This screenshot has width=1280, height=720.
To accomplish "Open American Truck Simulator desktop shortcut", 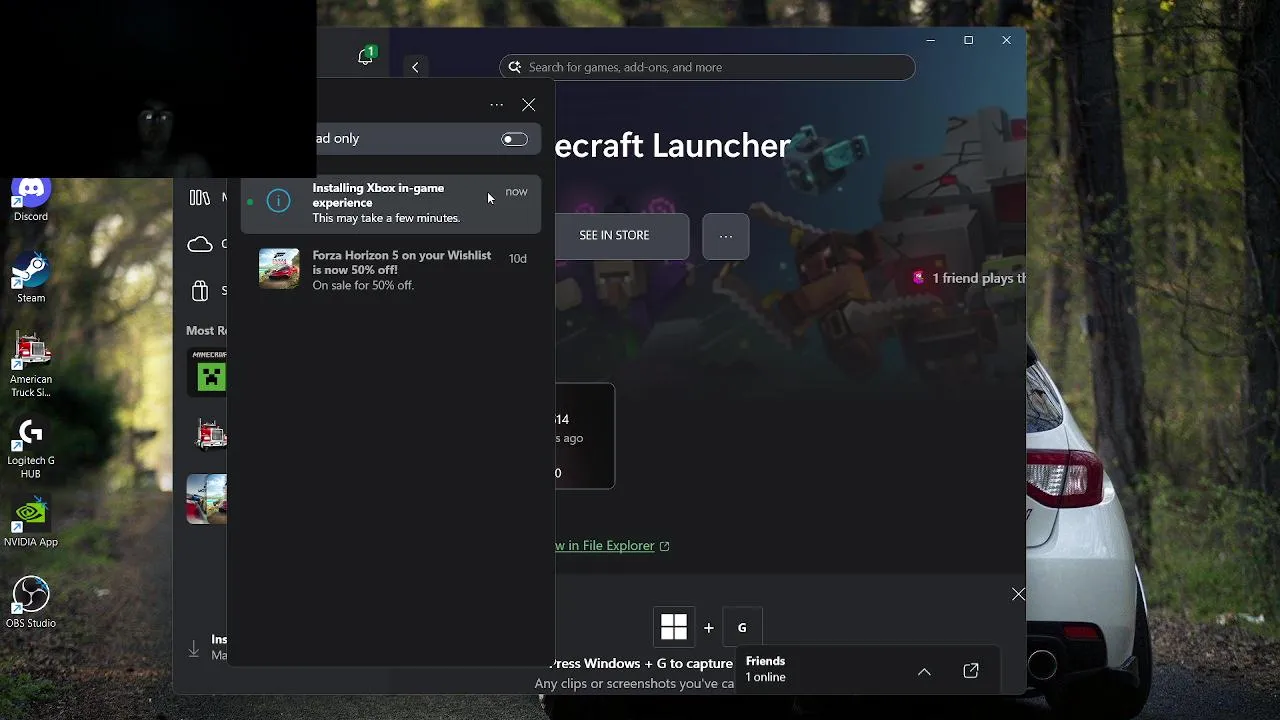I will point(31,366).
